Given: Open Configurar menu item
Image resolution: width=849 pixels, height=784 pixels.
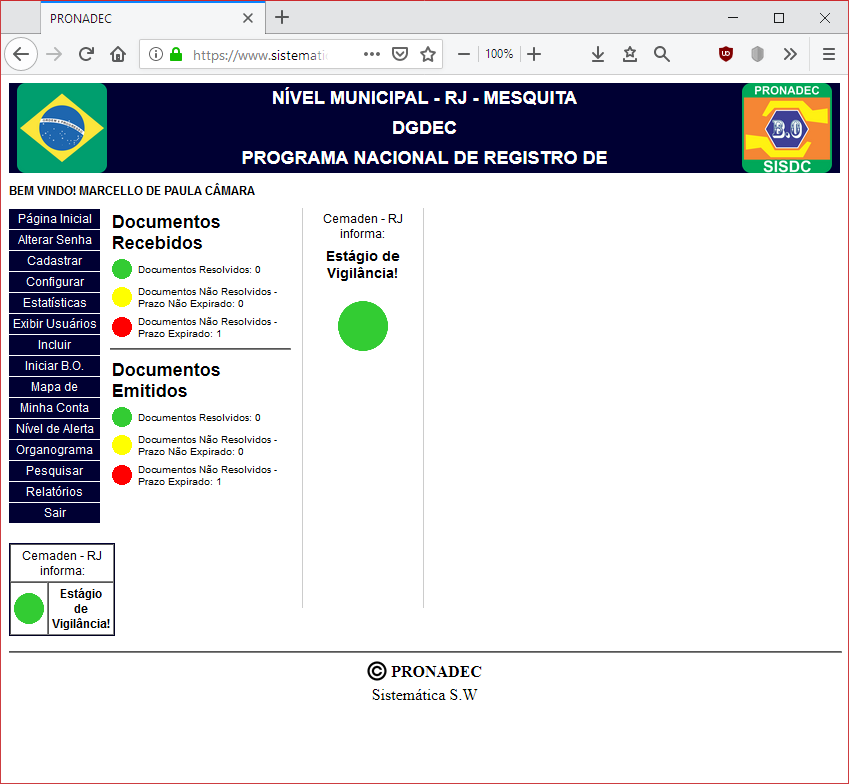Looking at the screenshot, I should pyautogui.click(x=55, y=282).
